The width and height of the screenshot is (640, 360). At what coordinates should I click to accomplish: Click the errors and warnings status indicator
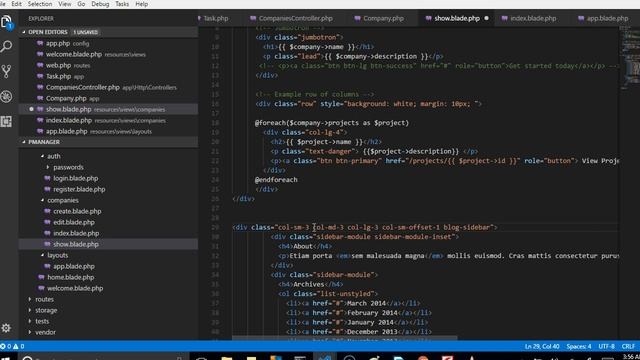point(12,347)
